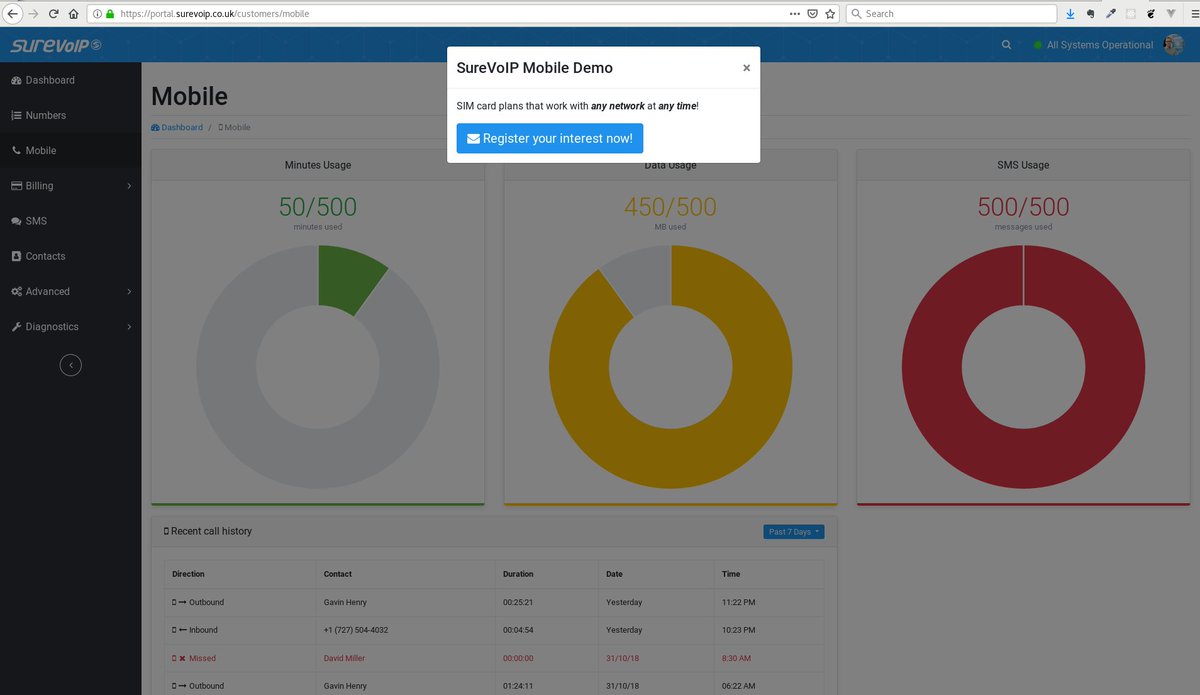Screen dimensions: 1200x695
Task: Open Contacts in the sidebar
Action: click(70, 256)
